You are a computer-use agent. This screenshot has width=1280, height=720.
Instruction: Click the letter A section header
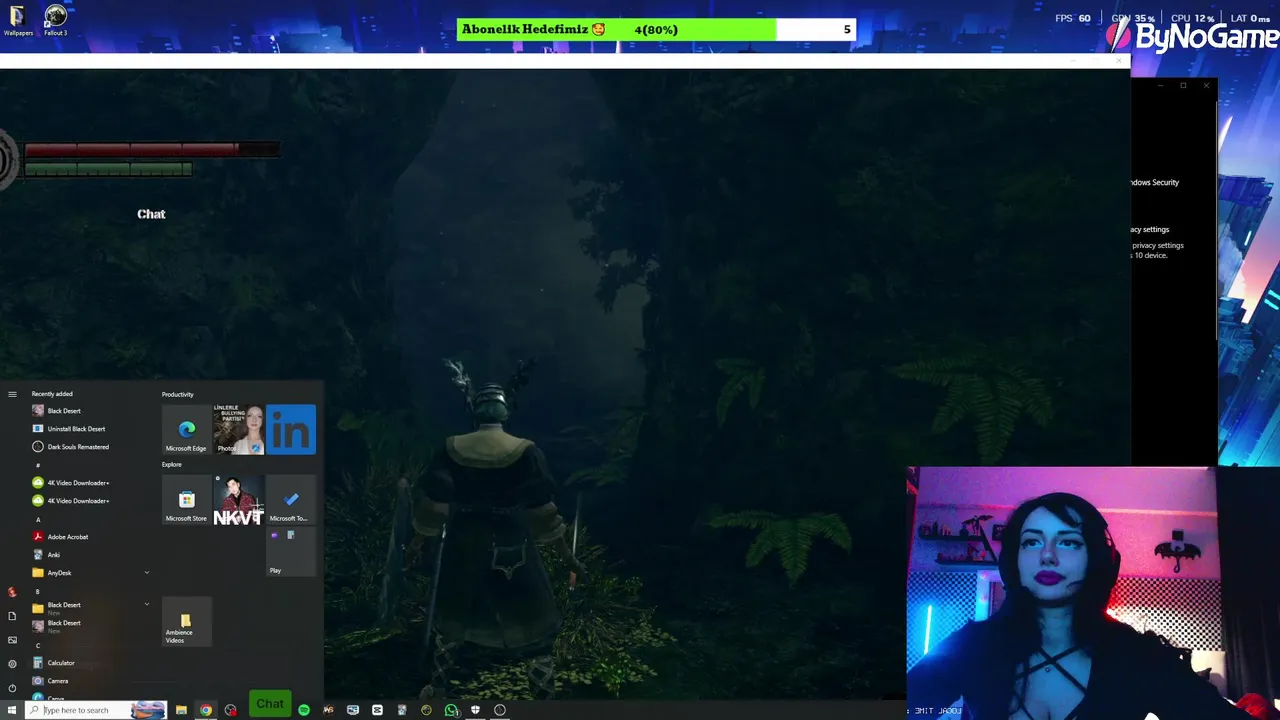click(38, 519)
